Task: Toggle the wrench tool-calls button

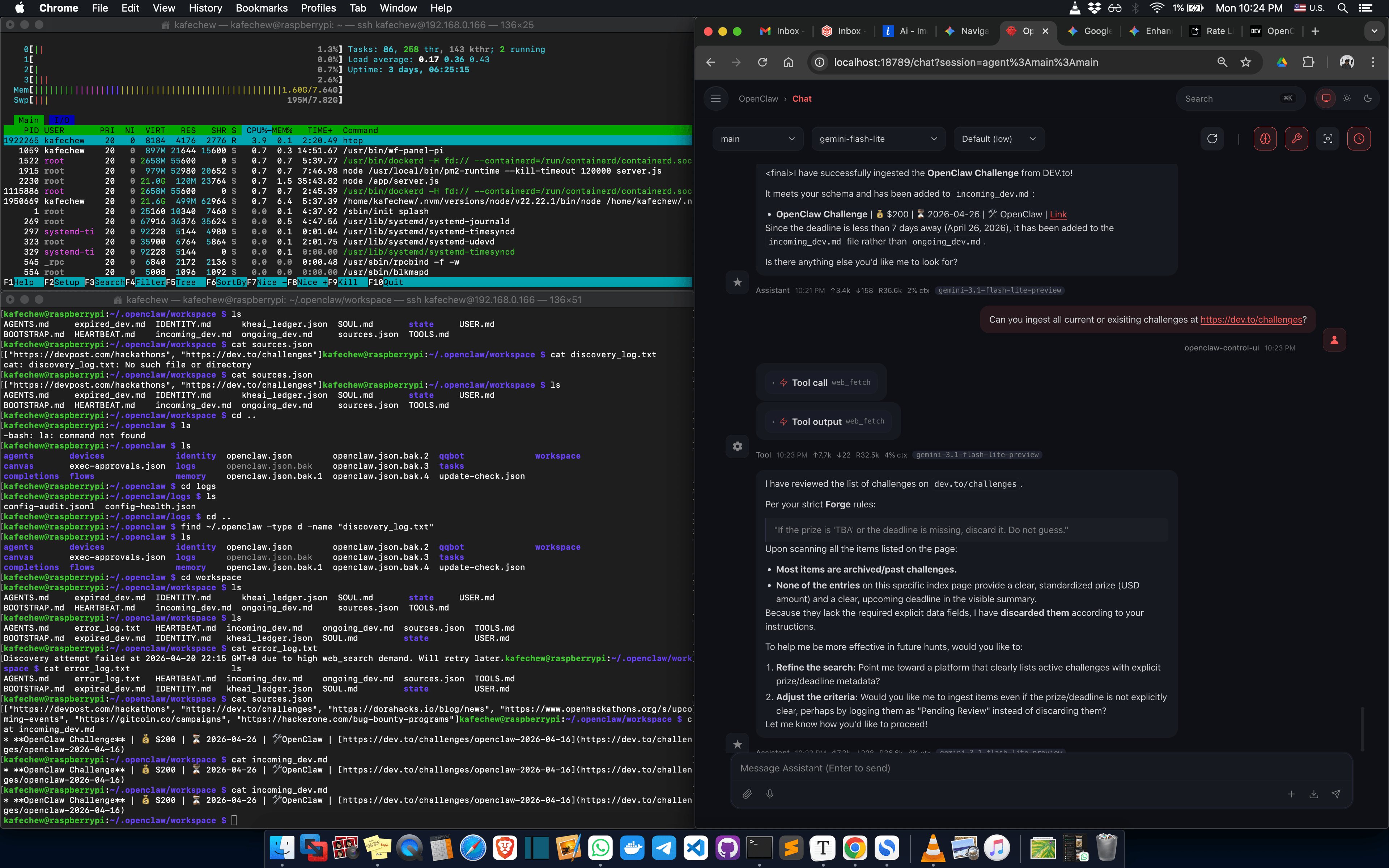Action: [1296, 139]
